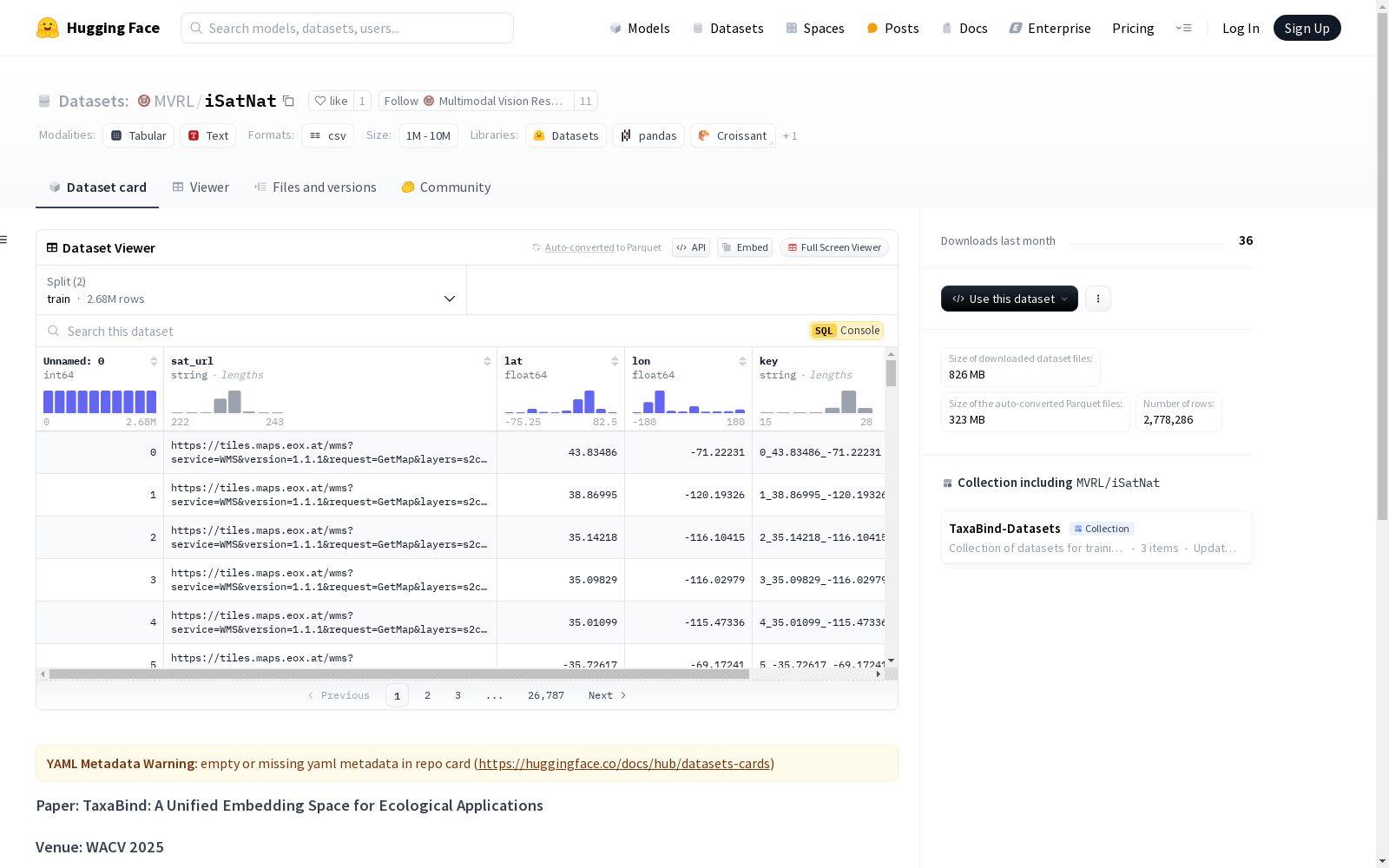Click the key column lengths histogram

(816, 401)
